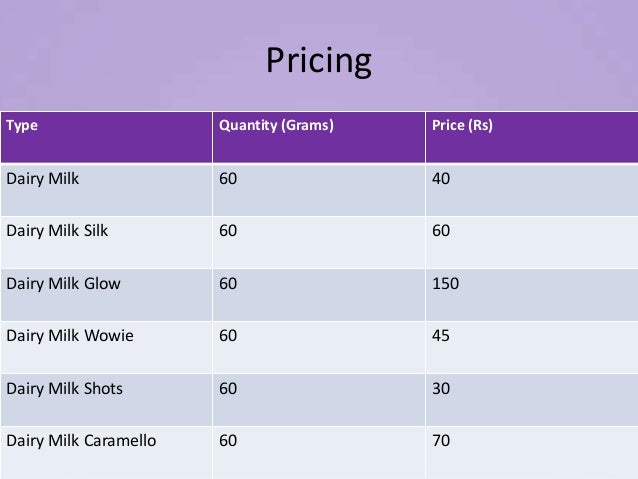Select the price 45 cell

coord(441,335)
